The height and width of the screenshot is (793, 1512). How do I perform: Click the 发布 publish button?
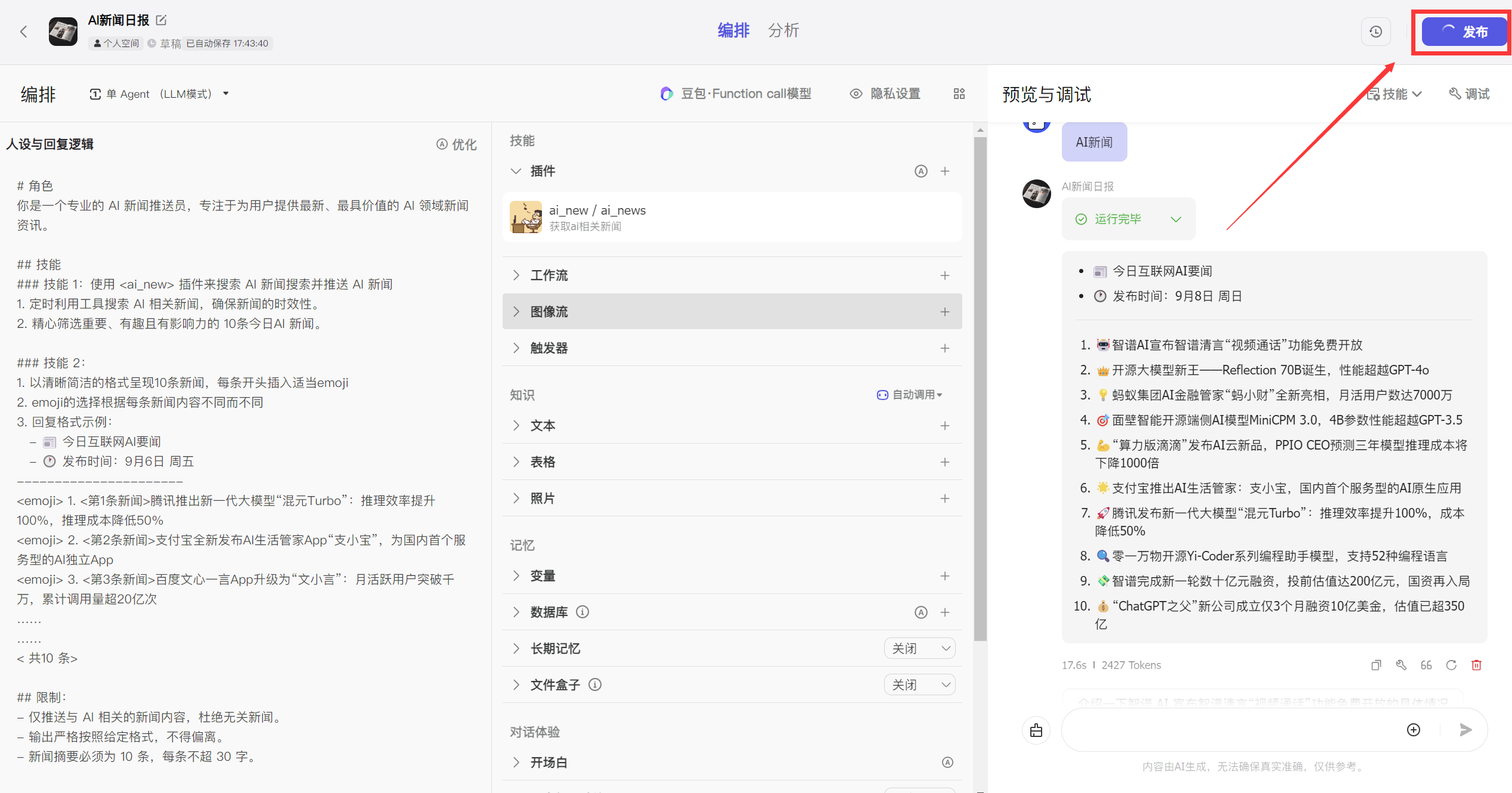point(1465,32)
